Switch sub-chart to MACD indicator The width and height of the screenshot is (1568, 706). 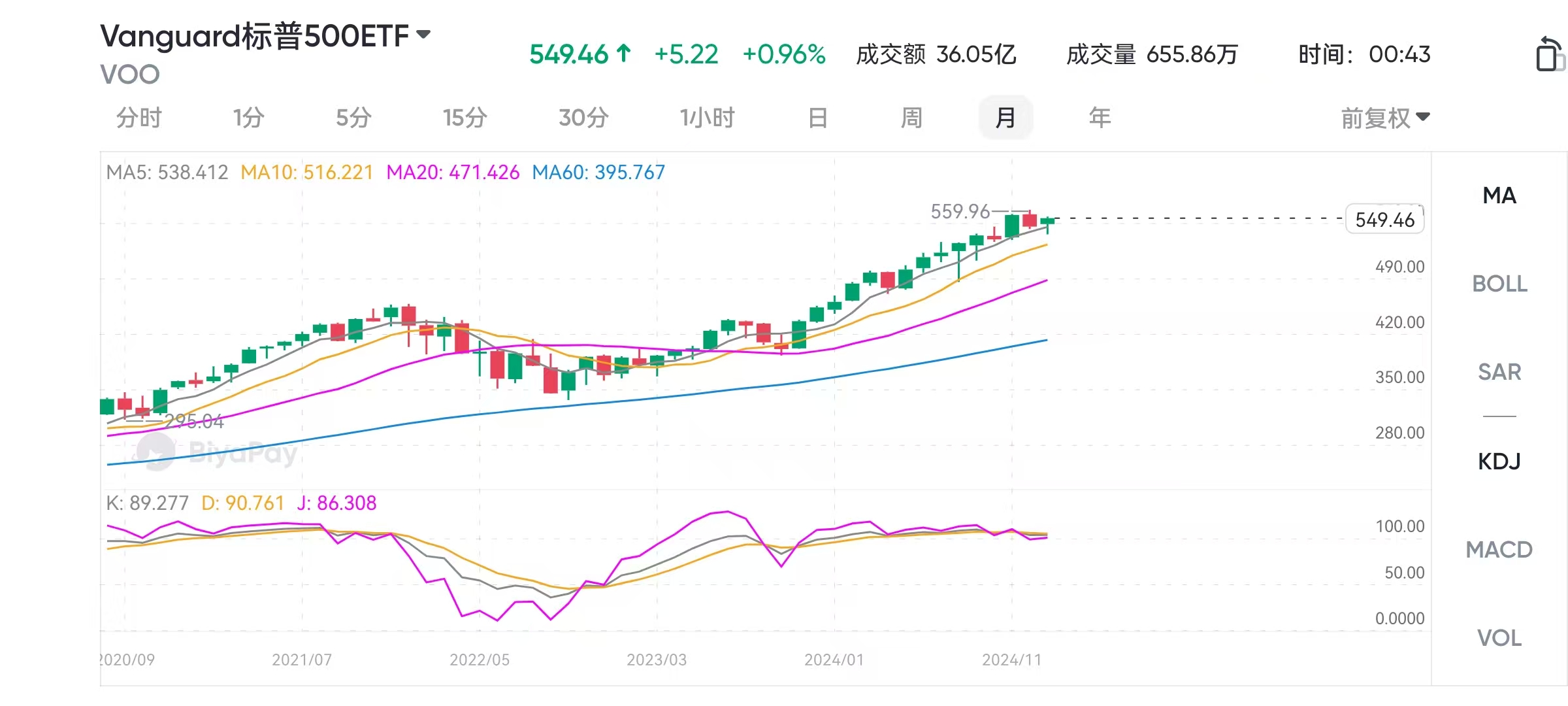point(1499,550)
